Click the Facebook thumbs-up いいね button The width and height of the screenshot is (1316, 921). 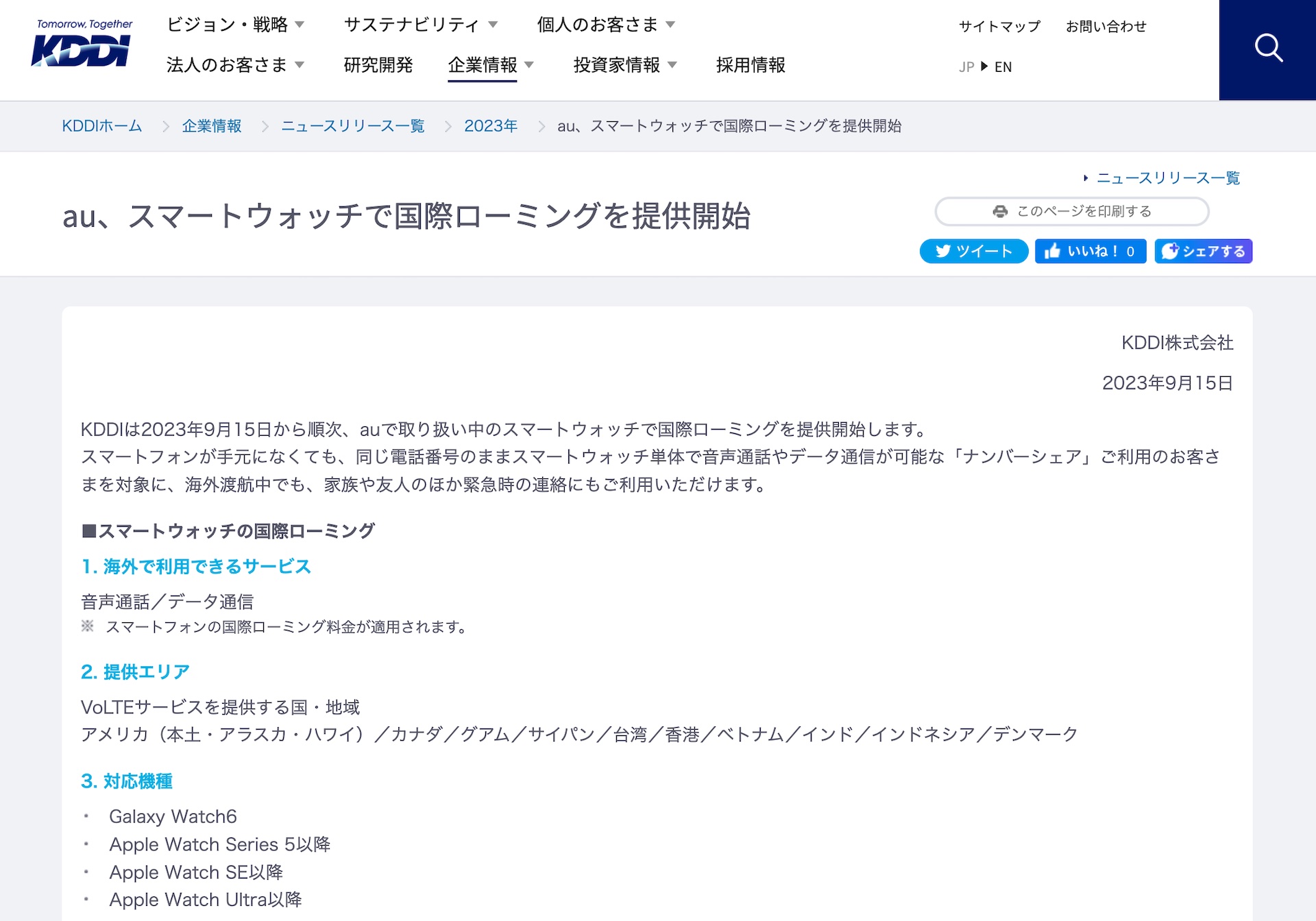pyautogui.click(x=1090, y=251)
